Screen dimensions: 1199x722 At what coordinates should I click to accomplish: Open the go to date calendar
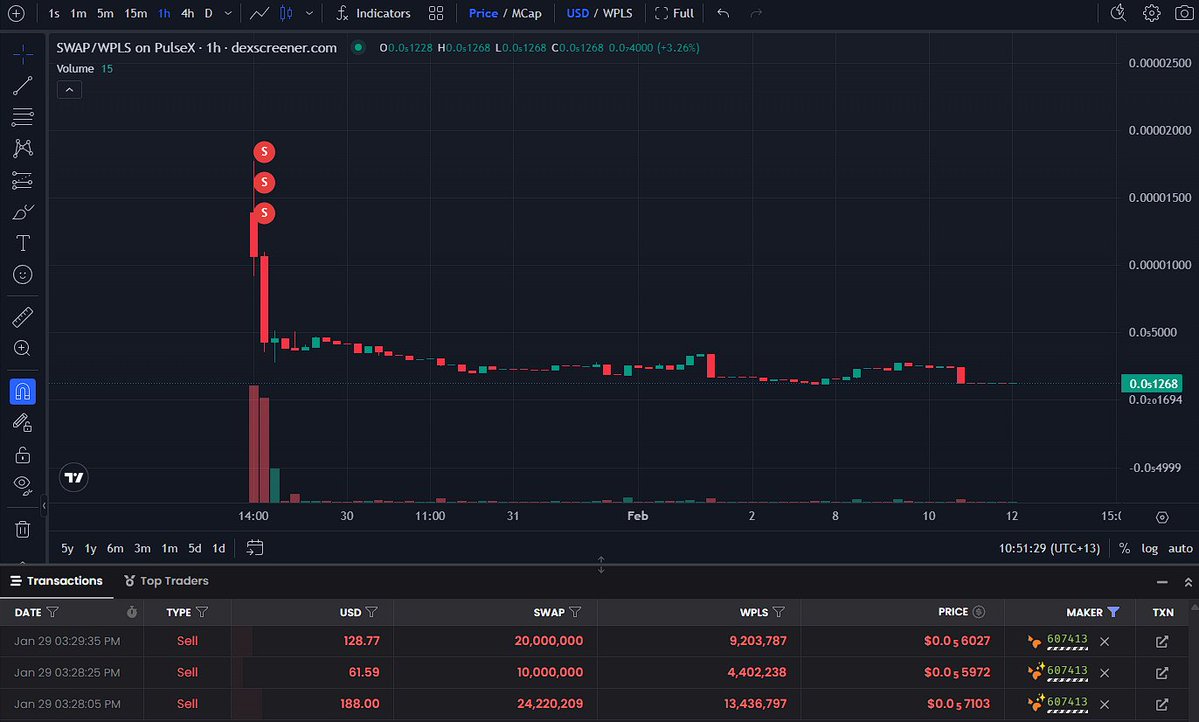[x=255, y=548]
